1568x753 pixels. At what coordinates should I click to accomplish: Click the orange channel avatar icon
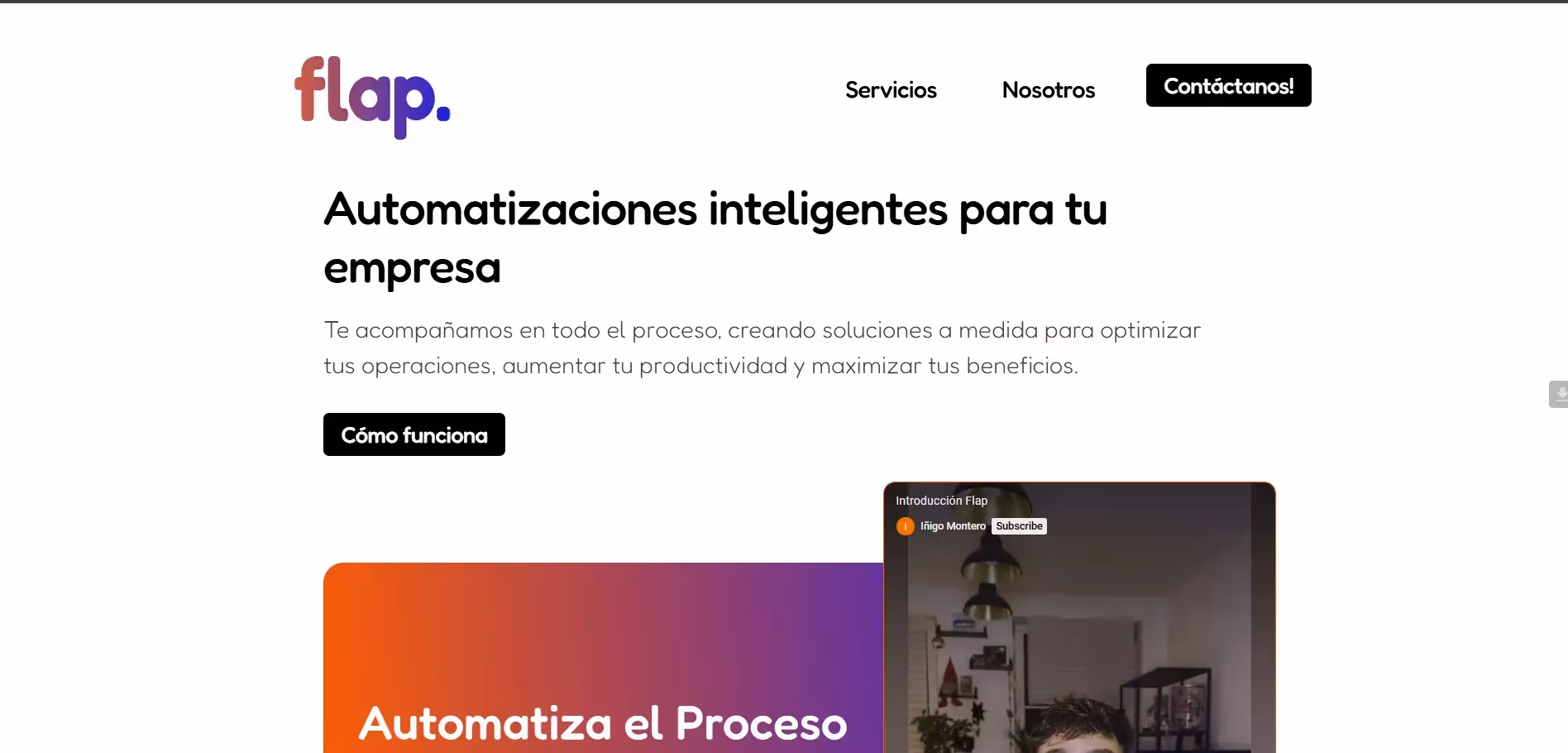906,526
